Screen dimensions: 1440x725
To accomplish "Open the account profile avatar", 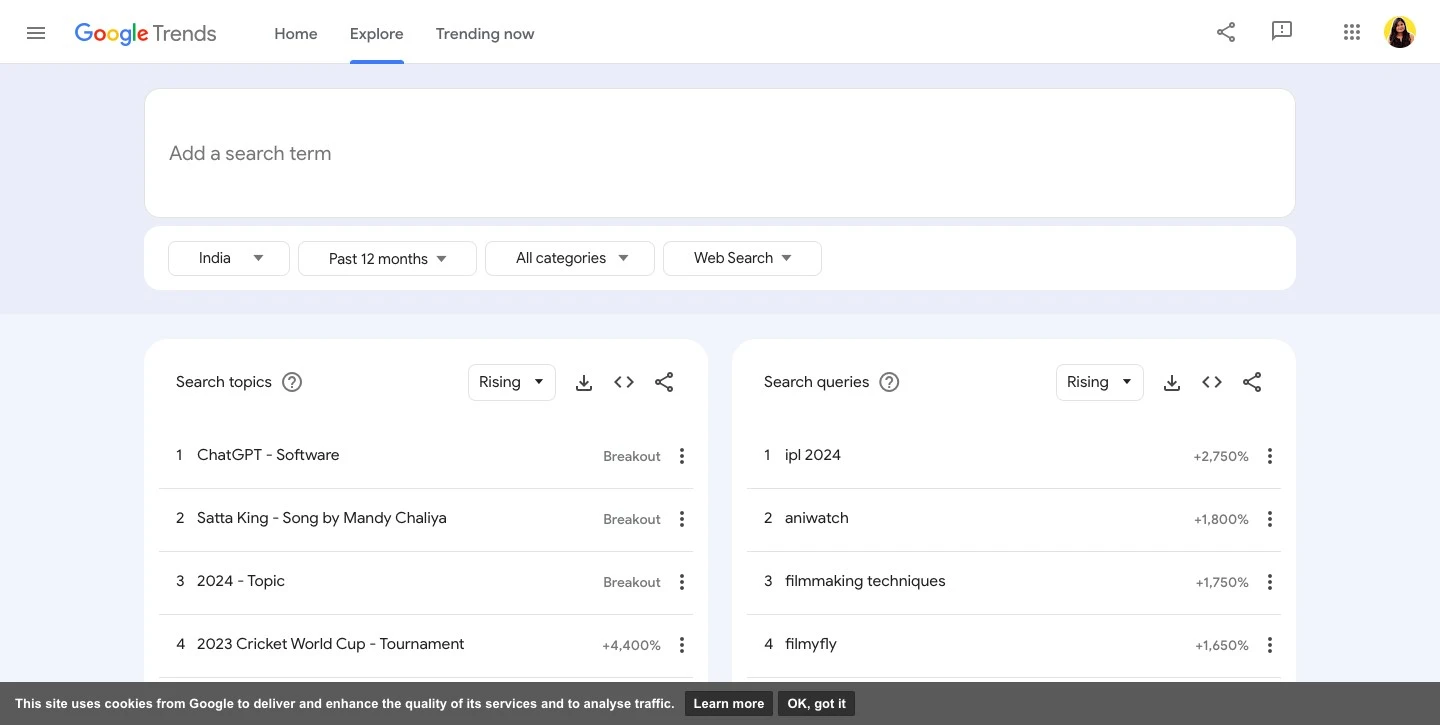I will tap(1400, 32).
